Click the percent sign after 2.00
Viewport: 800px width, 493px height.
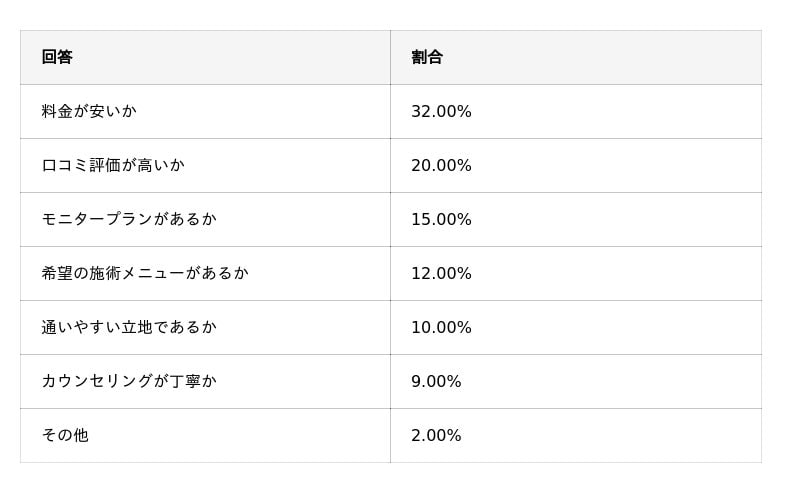tap(454, 435)
